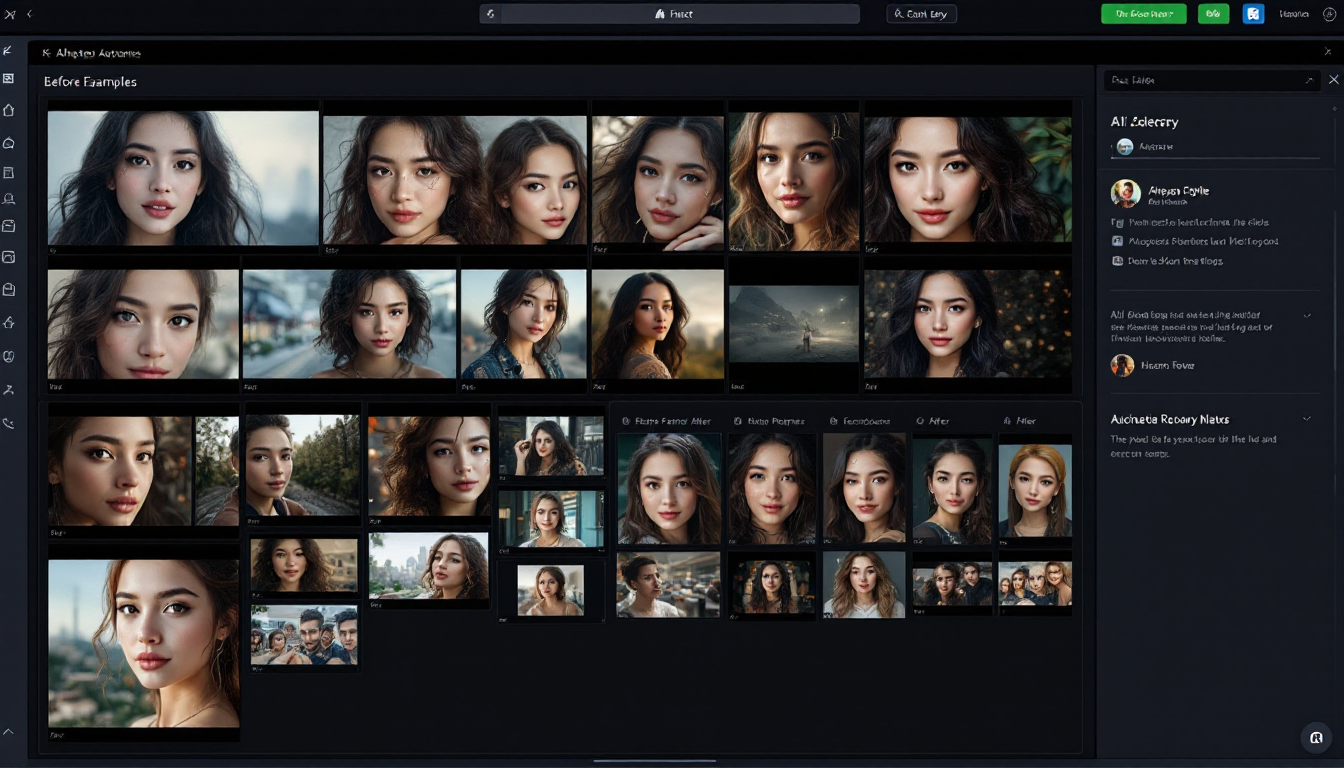Click the username link beside the right panel avatar
Image resolution: width=1344 pixels, height=768 pixels.
pos(1180,192)
